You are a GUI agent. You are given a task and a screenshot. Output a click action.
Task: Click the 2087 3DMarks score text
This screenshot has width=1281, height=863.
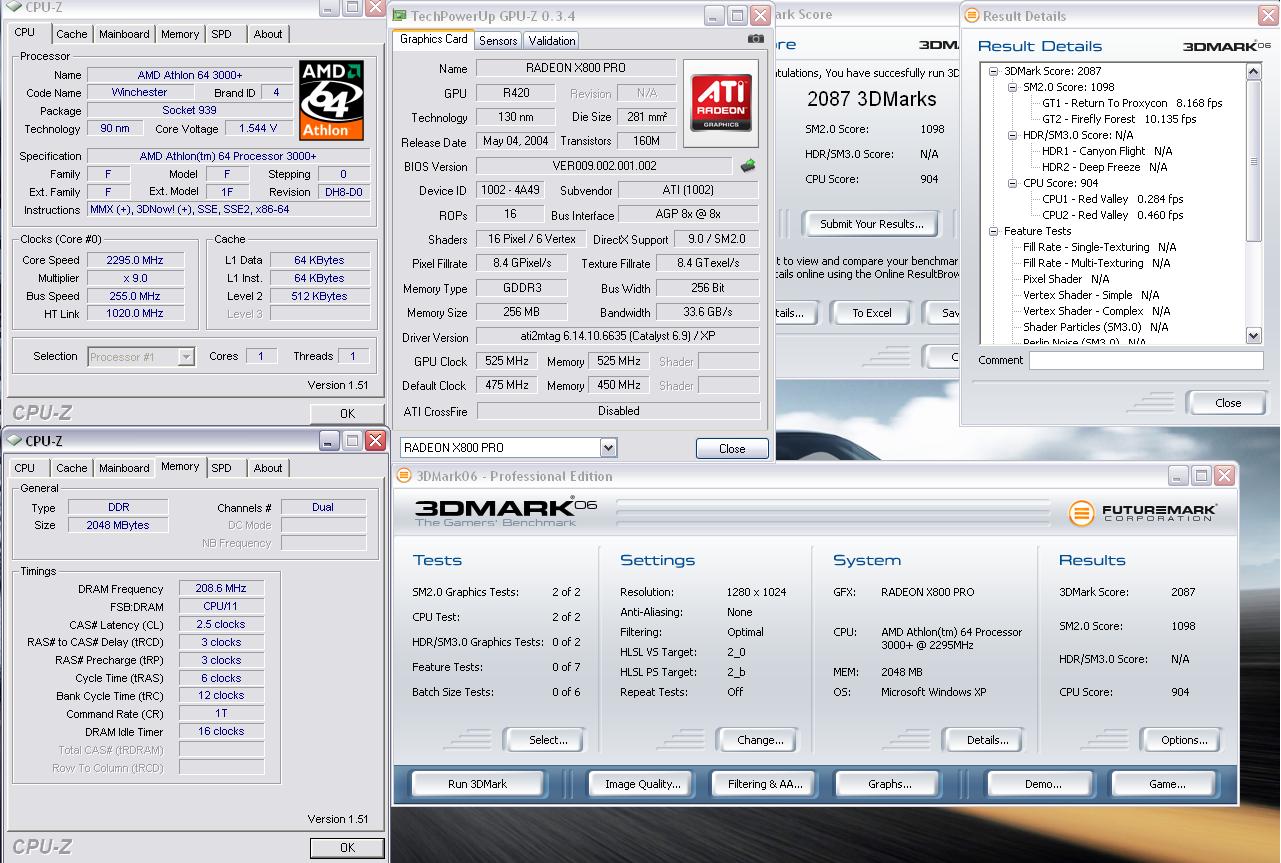[872, 99]
